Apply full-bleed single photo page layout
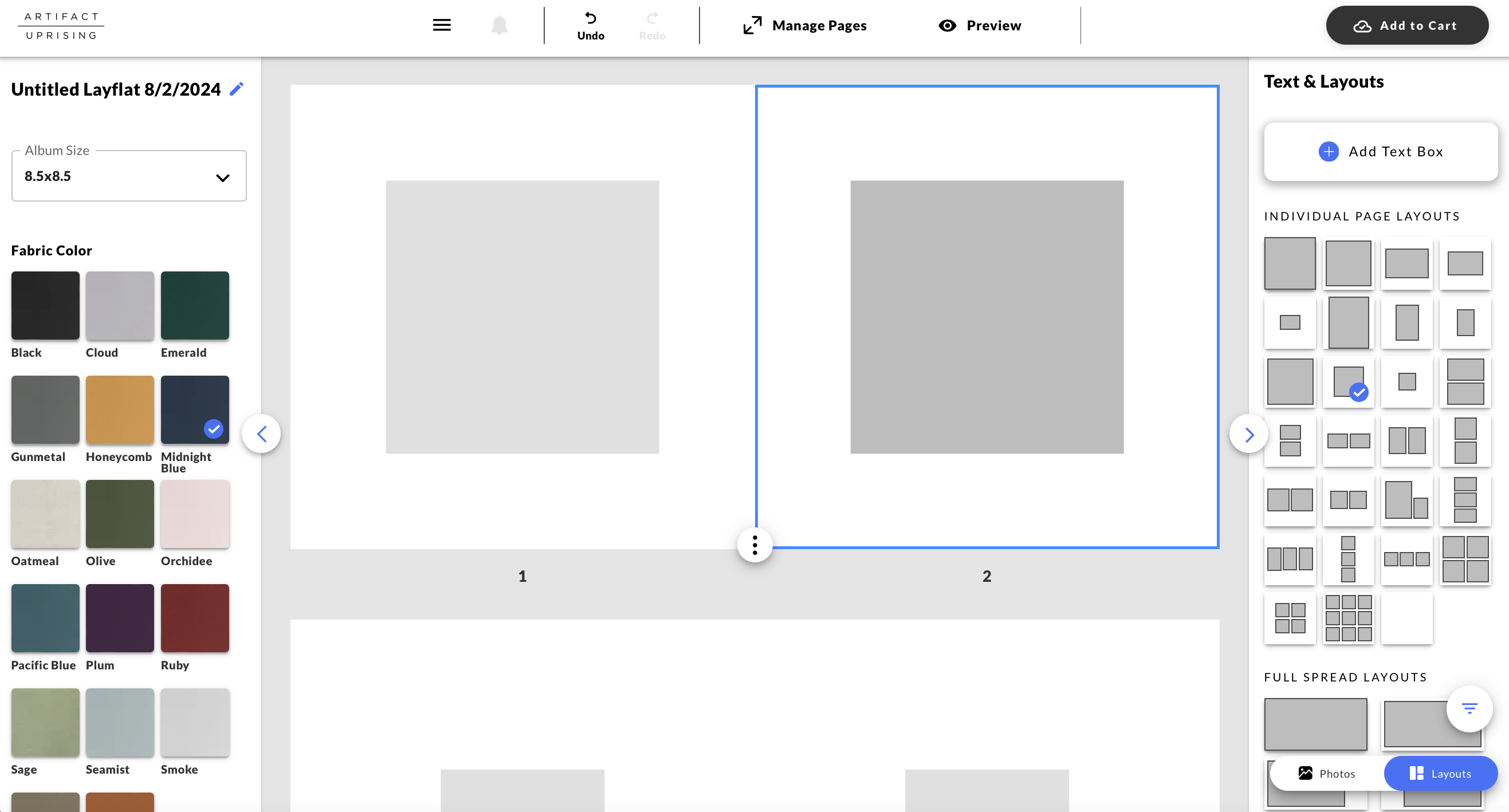Screen dimensions: 1509x812 point(1290,263)
